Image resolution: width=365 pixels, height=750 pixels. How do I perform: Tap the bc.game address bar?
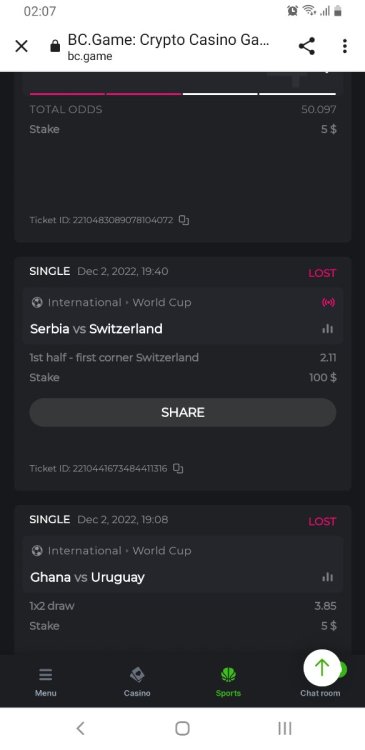tap(167, 47)
